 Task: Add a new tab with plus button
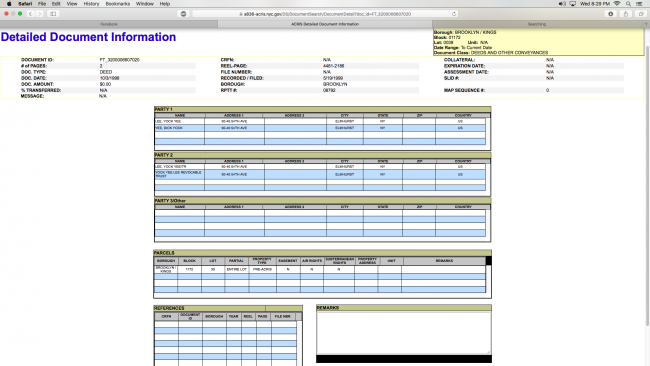click(x=646, y=24)
